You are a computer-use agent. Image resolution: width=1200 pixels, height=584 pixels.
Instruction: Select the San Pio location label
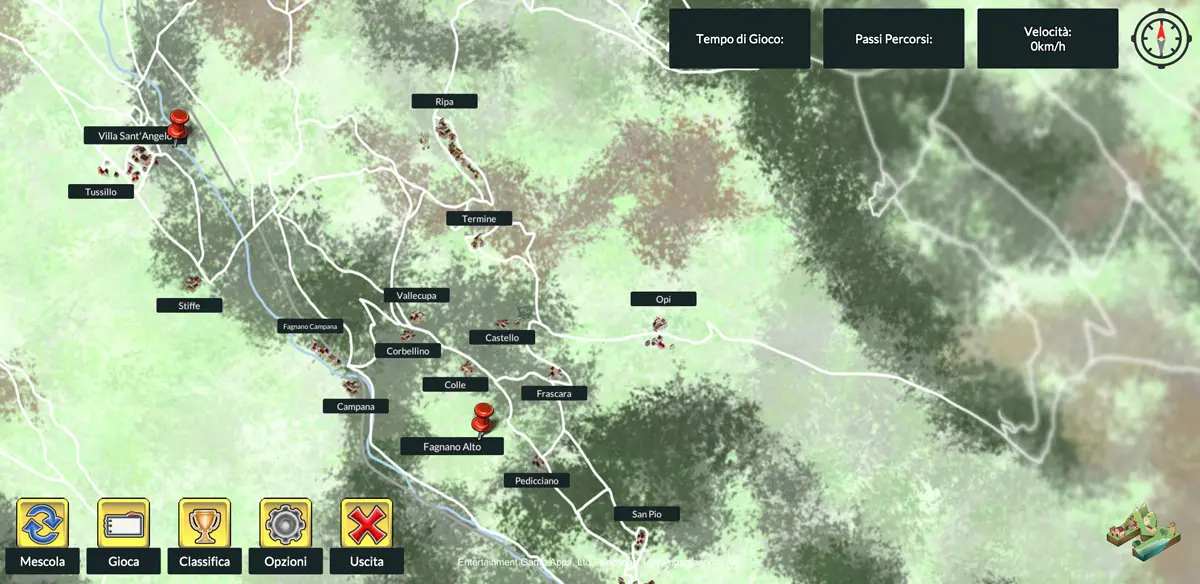tap(646, 514)
